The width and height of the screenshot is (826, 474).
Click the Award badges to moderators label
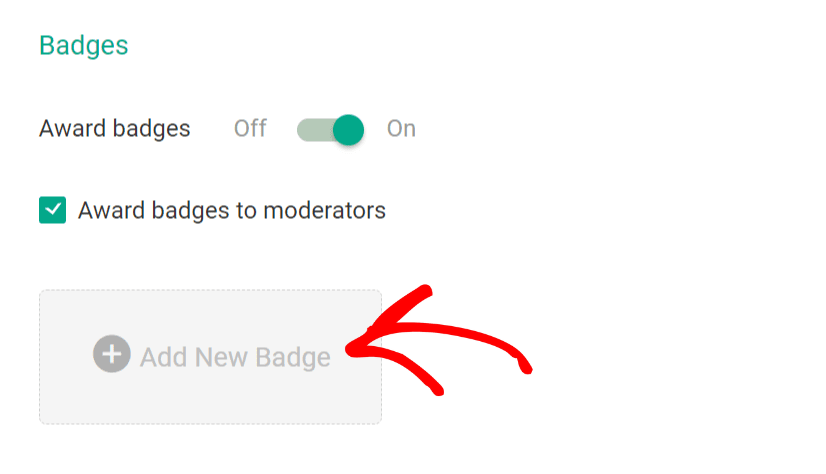tap(231, 211)
